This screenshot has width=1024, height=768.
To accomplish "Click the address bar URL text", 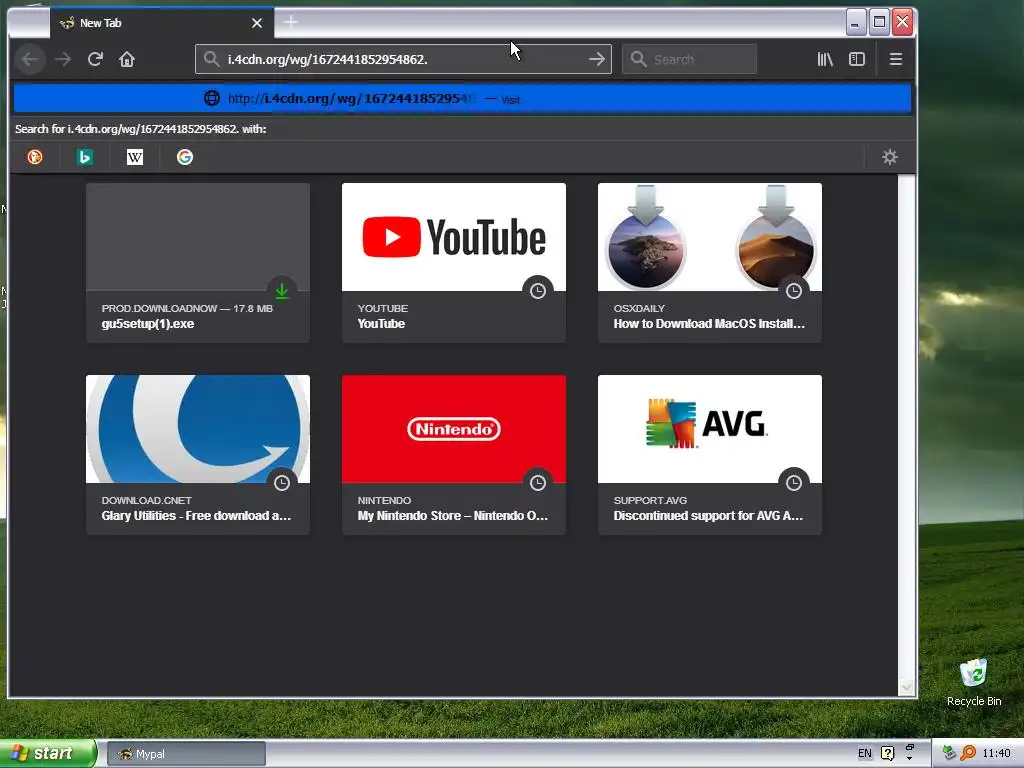I will 327,59.
